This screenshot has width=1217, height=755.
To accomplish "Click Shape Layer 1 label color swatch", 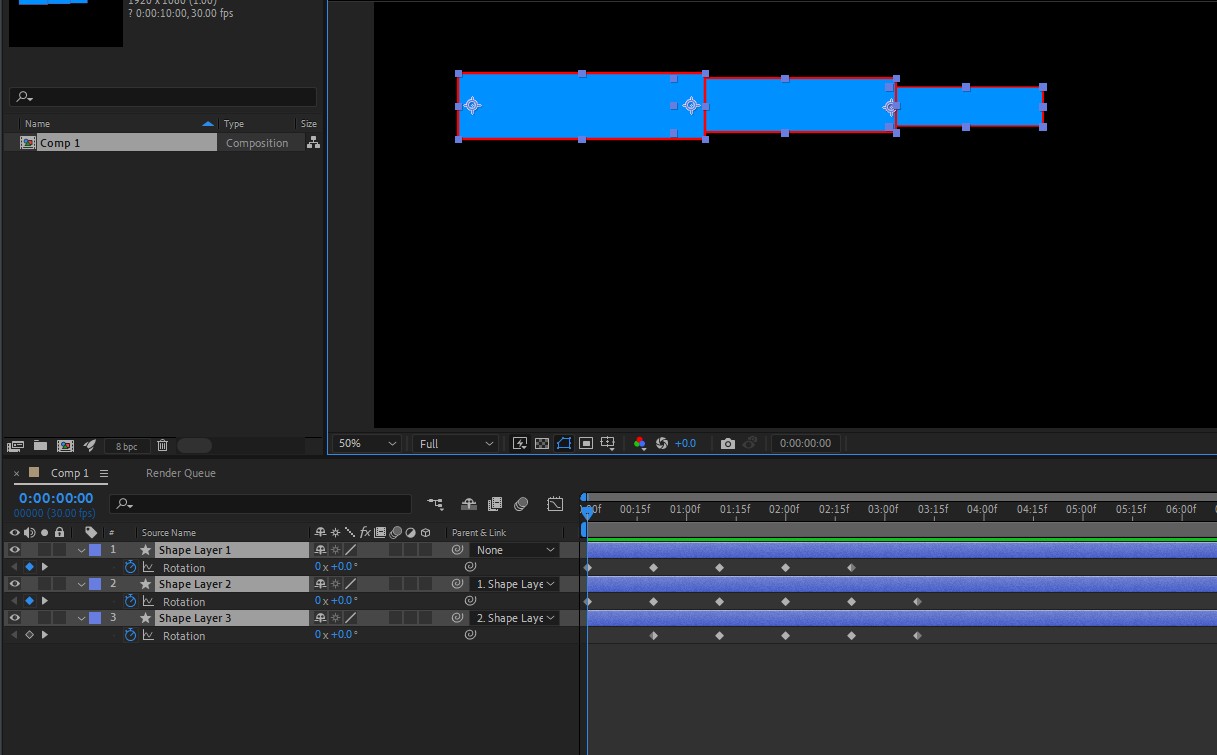I will 95,550.
